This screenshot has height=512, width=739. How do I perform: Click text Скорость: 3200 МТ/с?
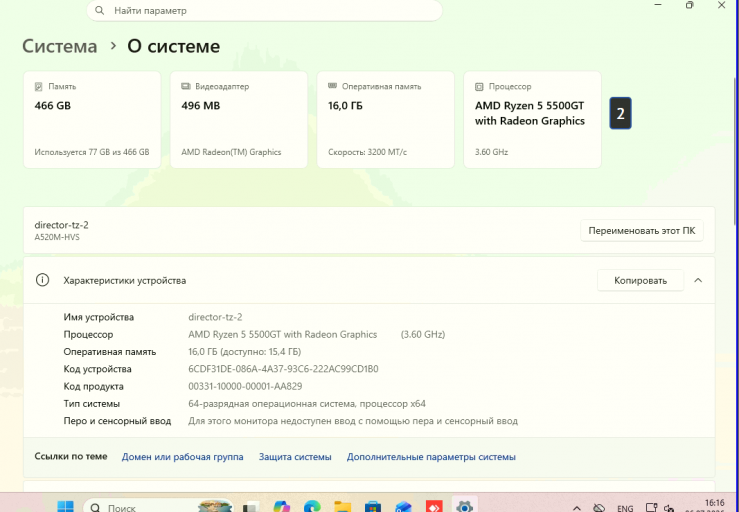click(x=367, y=152)
